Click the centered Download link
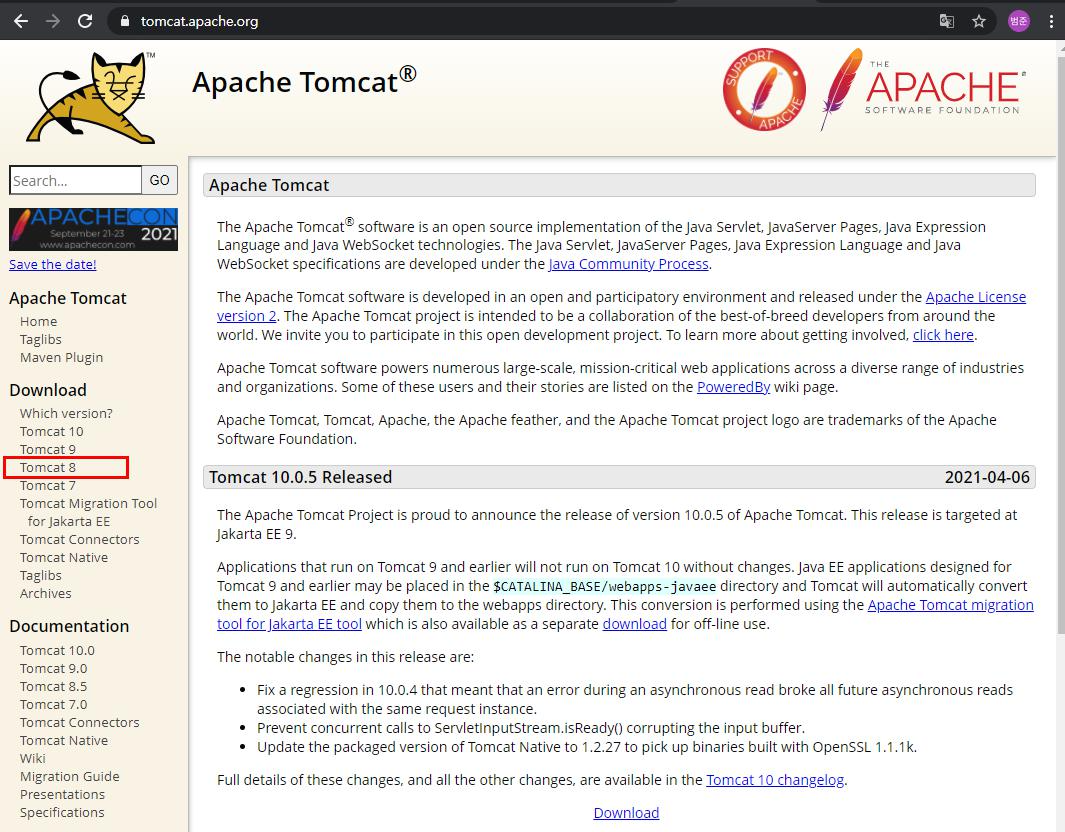1065x832 pixels. (626, 813)
